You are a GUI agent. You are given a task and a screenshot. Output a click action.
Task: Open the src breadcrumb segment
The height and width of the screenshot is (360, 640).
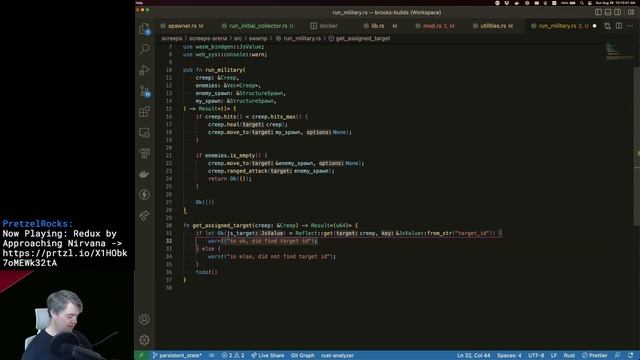(238, 38)
